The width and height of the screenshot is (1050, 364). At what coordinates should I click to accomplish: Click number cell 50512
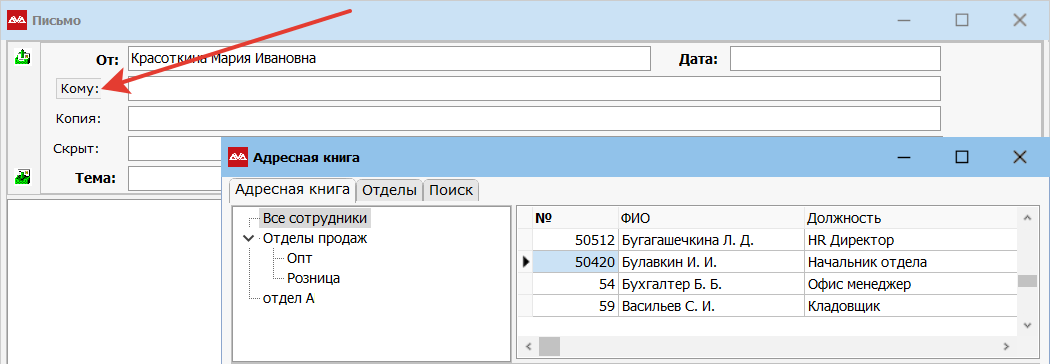click(x=575, y=240)
